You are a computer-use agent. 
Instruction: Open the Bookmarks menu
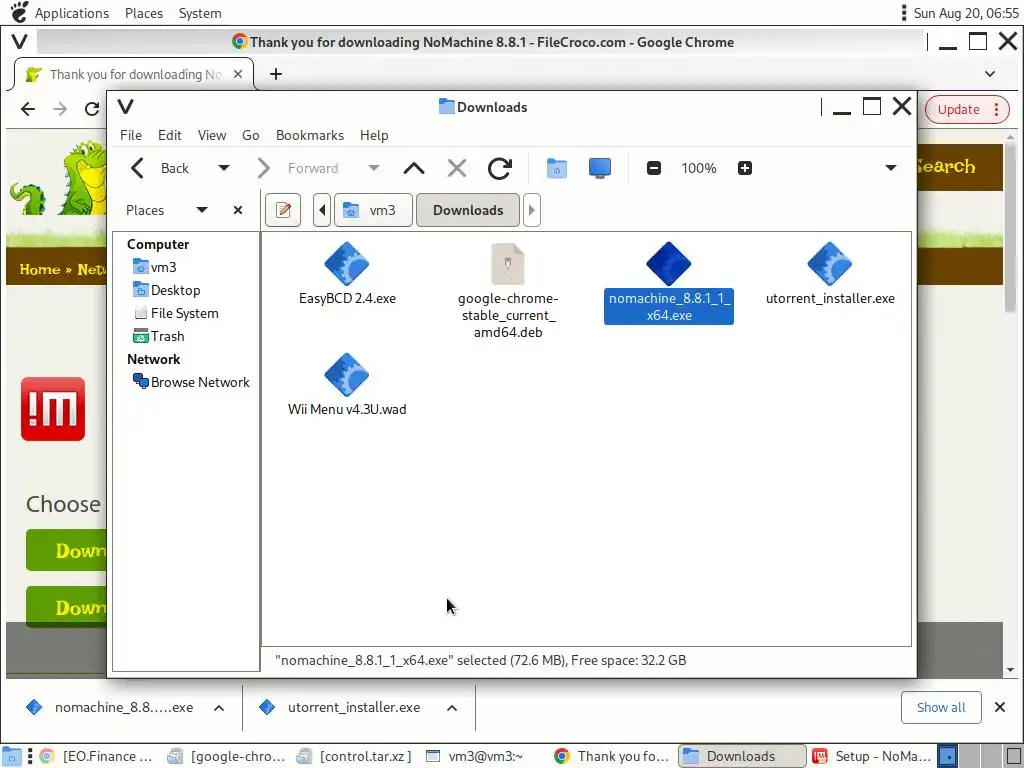click(310, 135)
